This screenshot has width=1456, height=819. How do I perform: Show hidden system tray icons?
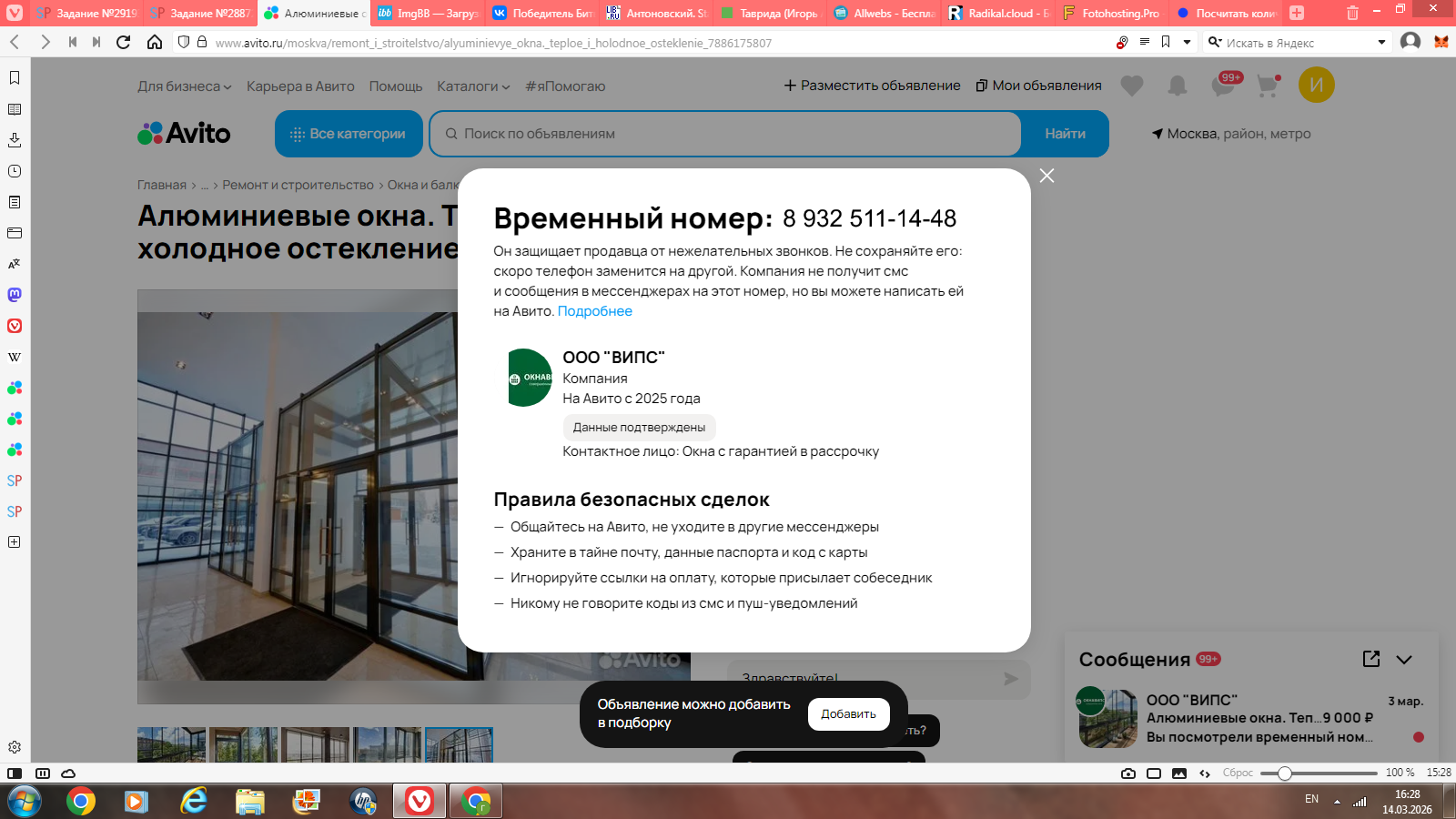(x=1337, y=802)
